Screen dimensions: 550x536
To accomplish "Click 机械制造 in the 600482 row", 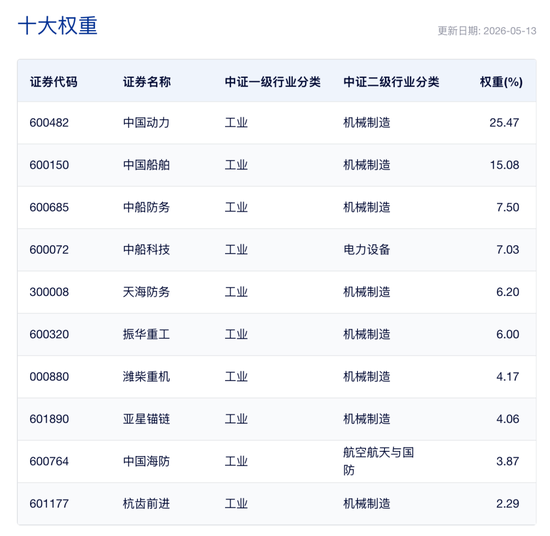I will point(367,123).
